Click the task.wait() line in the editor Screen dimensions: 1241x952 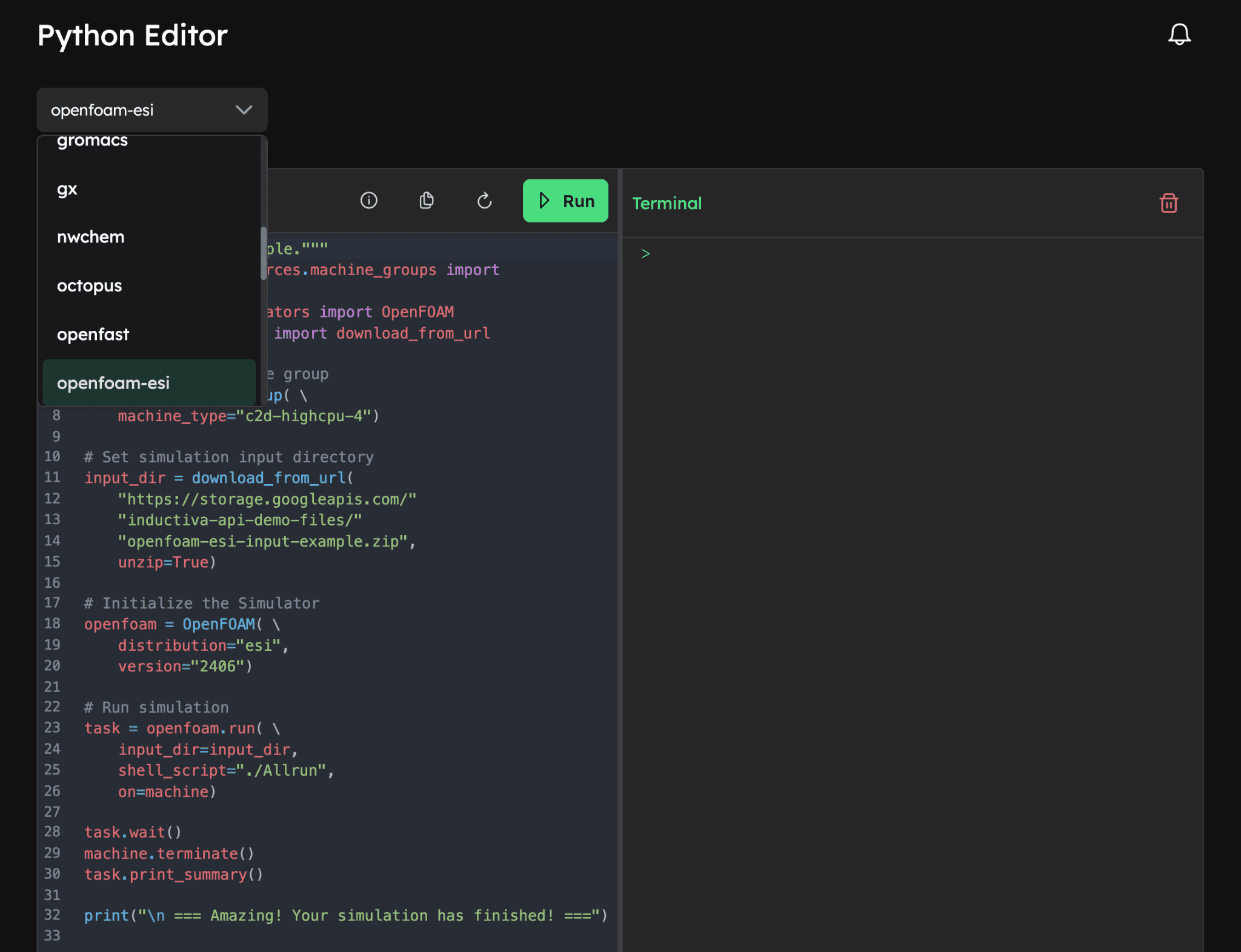point(133,832)
